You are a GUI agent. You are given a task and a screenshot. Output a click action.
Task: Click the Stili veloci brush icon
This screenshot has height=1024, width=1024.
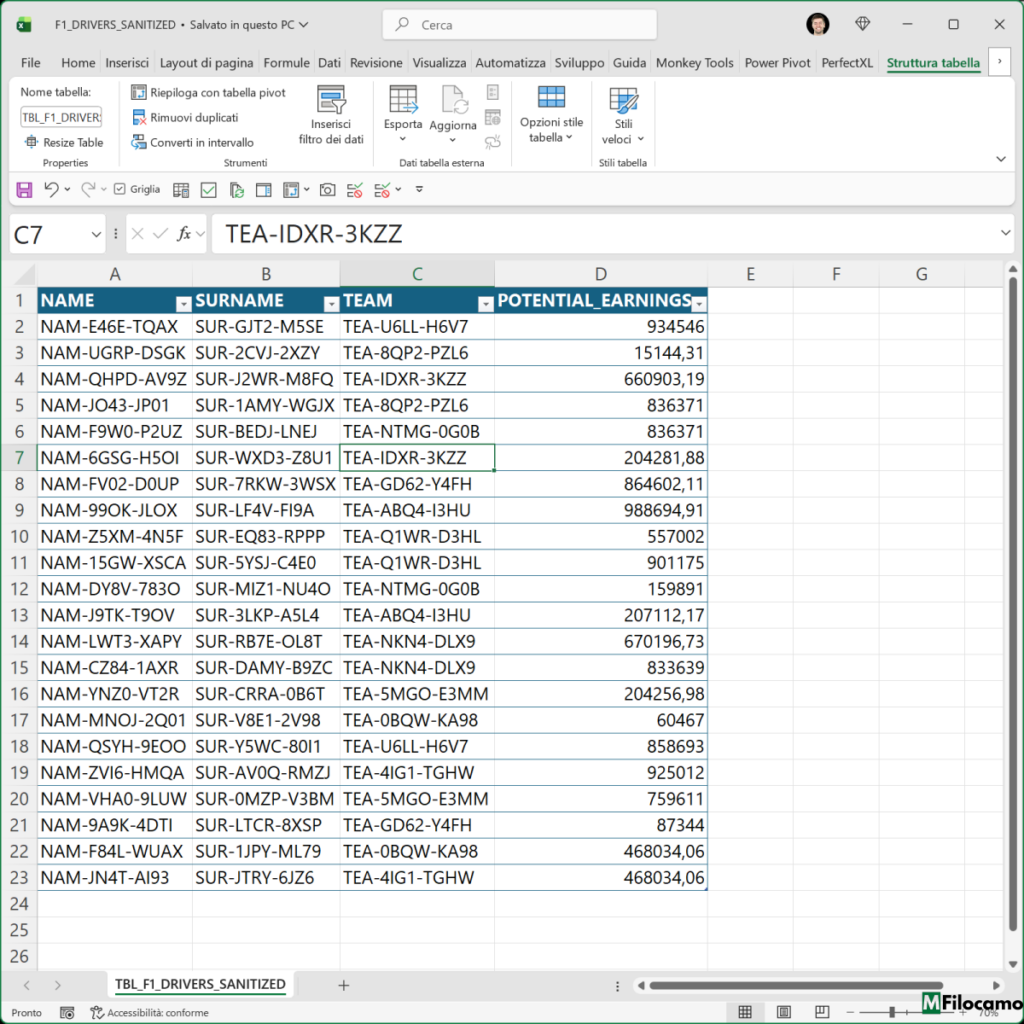[623, 100]
